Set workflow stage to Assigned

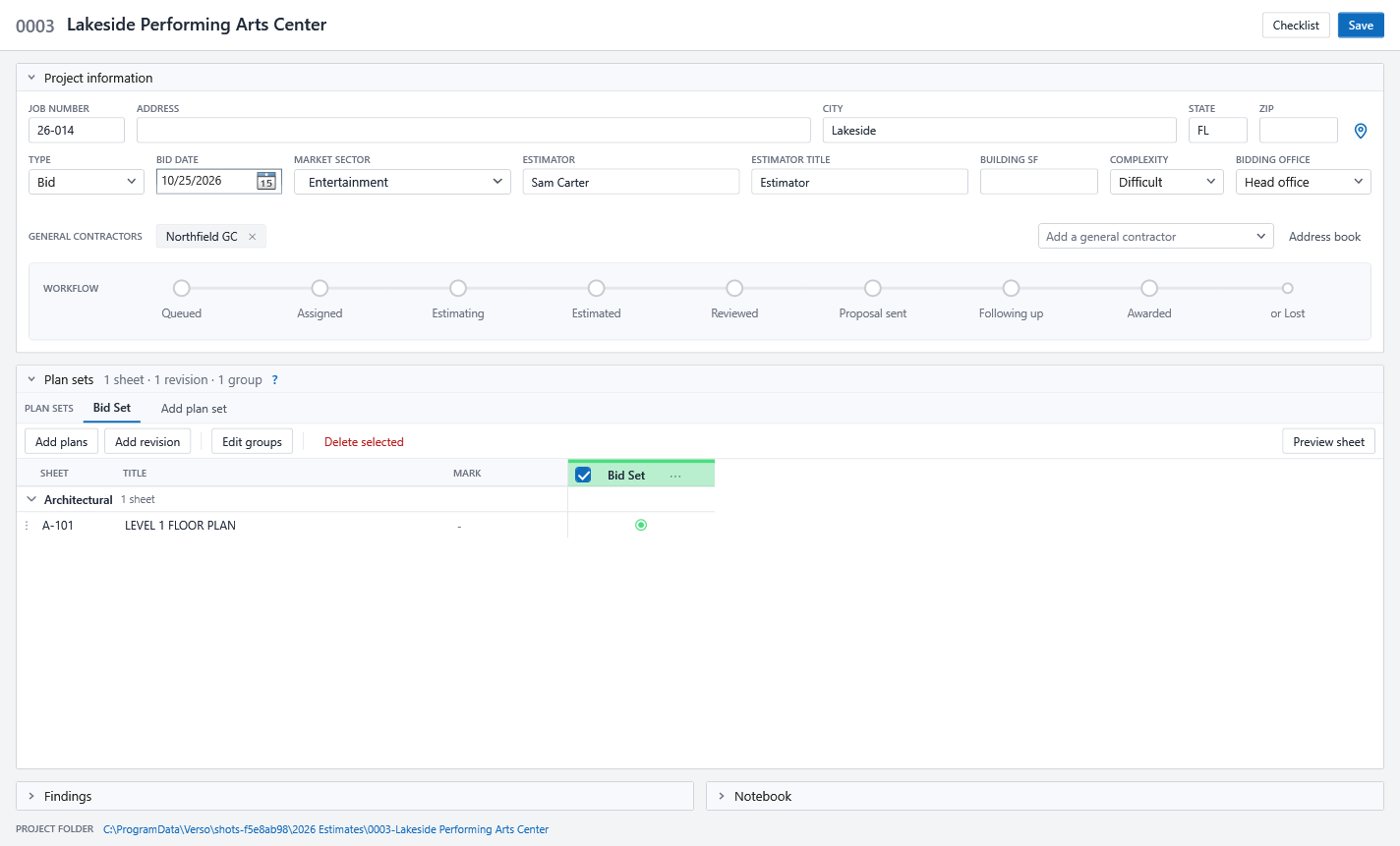click(x=320, y=288)
